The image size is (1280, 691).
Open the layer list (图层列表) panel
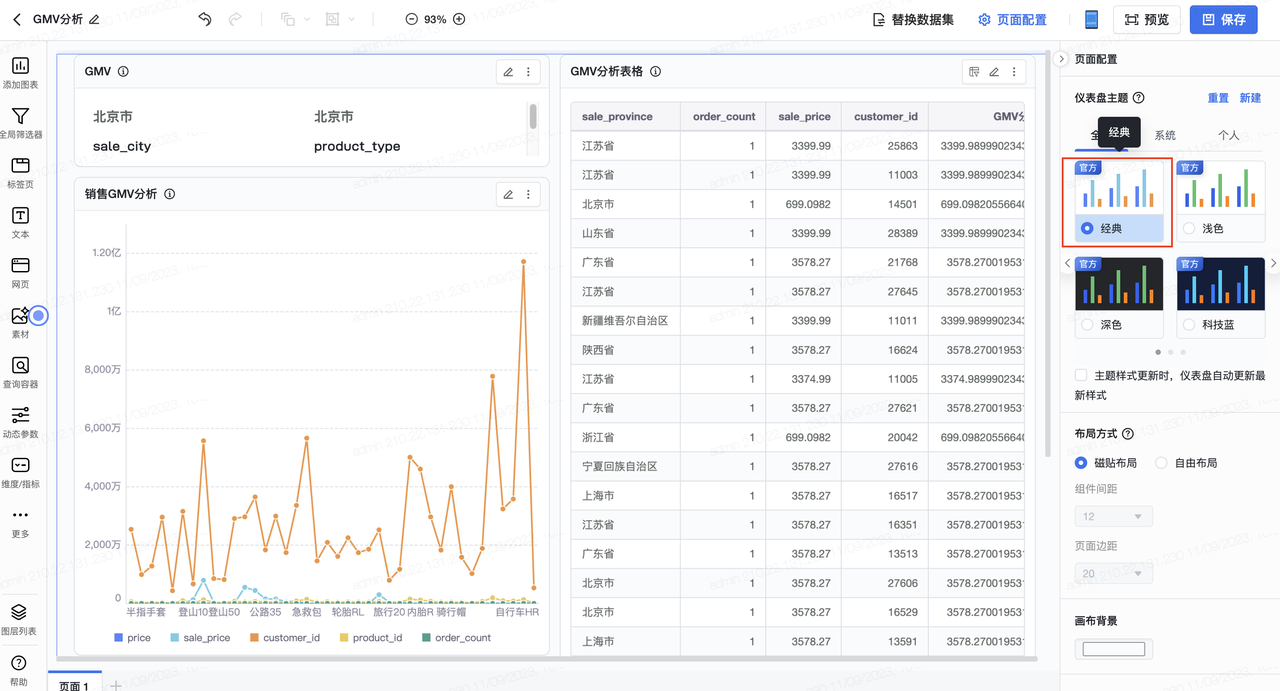pos(19,613)
